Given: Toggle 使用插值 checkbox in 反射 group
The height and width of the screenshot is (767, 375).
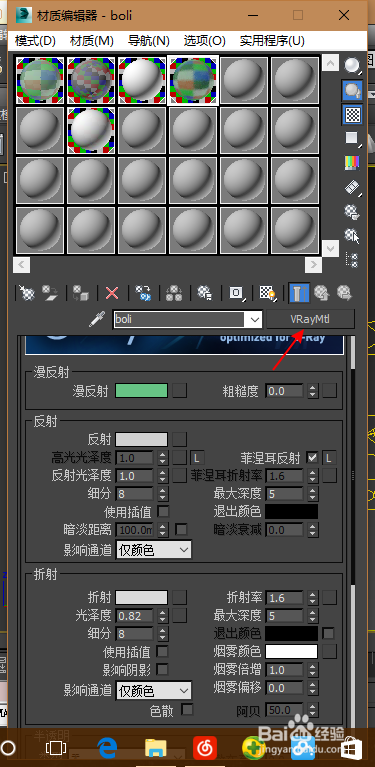Looking at the screenshot, I should [163, 512].
